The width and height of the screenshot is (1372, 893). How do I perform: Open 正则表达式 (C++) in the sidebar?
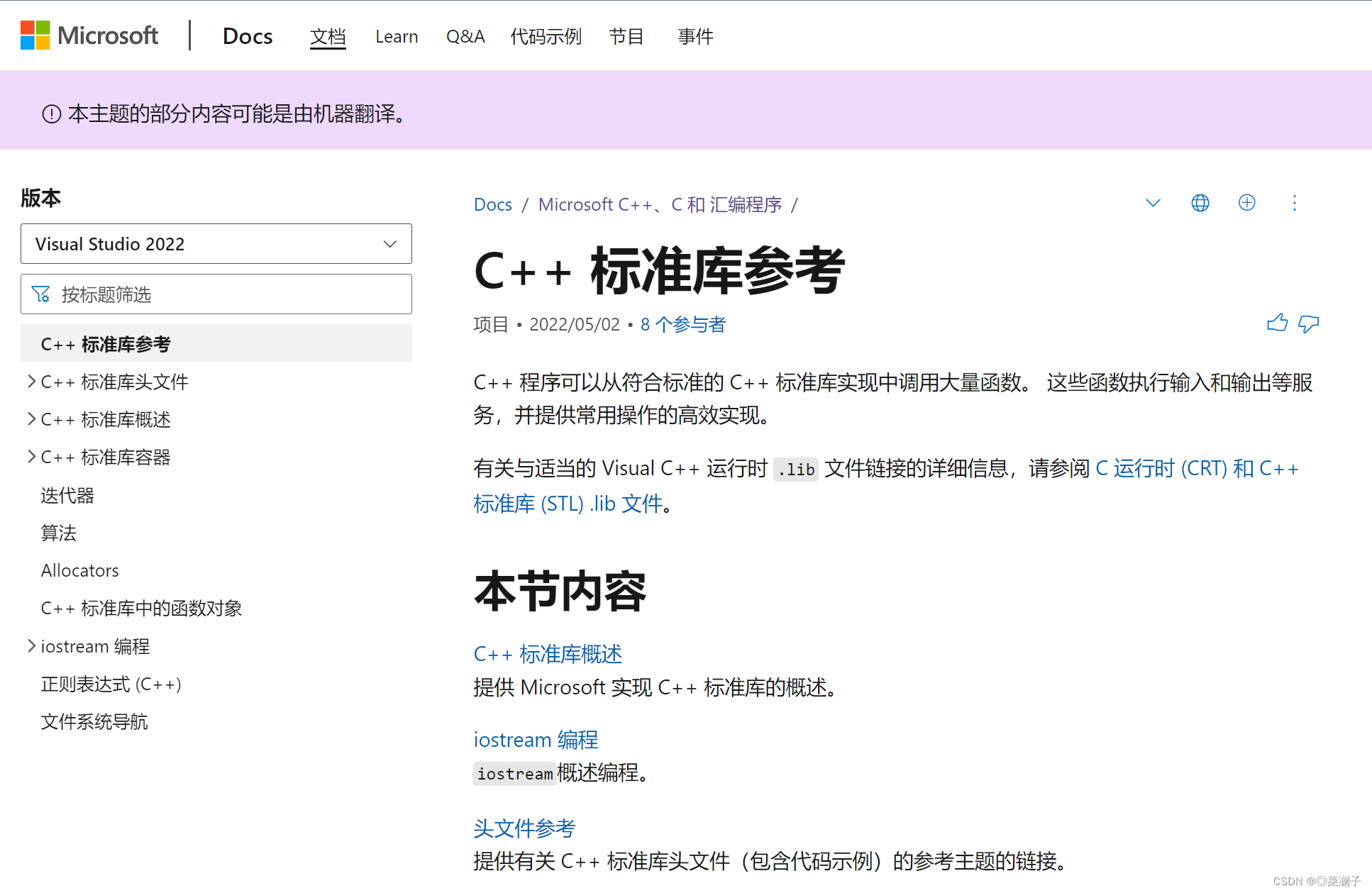point(111,684)
